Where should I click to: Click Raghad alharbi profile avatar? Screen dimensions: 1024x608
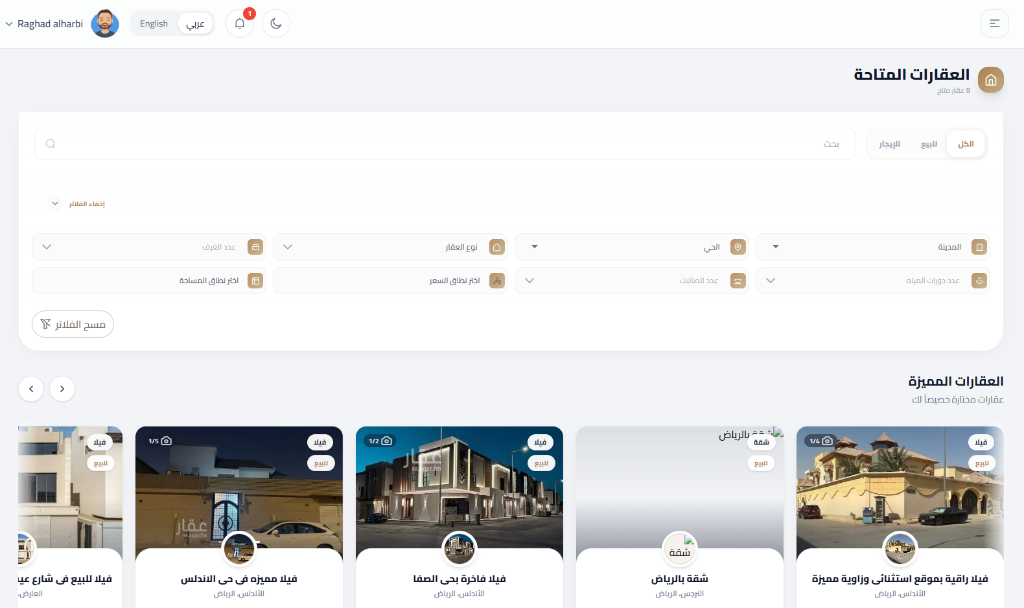(x=104, y=24)
